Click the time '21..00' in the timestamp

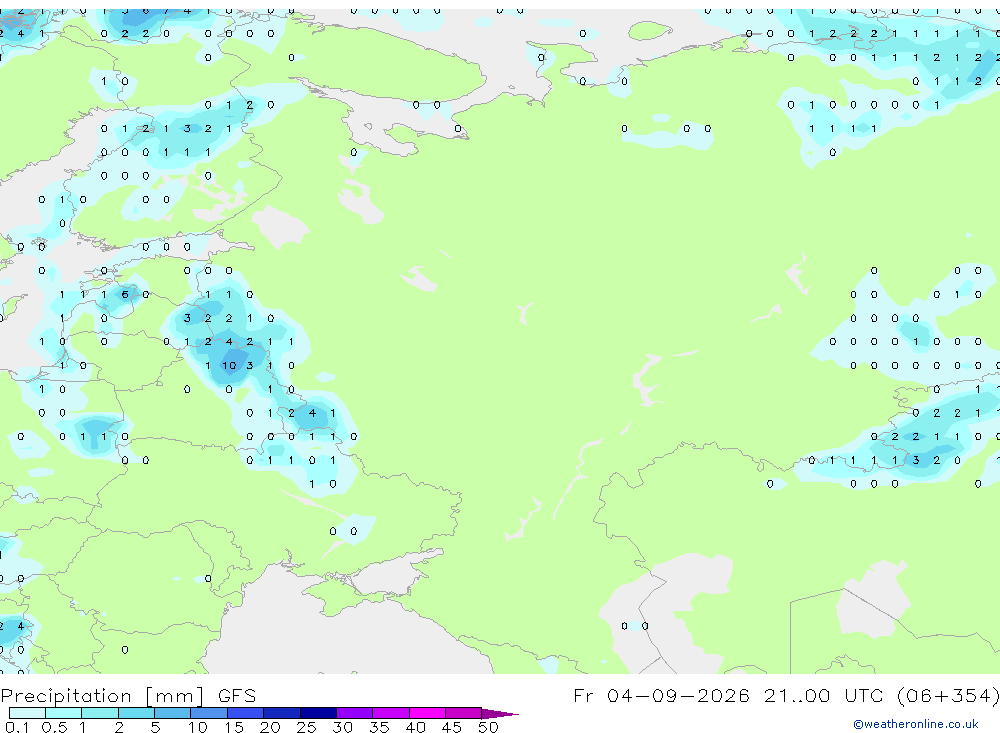pyautogui.click(x=797, y=695)
